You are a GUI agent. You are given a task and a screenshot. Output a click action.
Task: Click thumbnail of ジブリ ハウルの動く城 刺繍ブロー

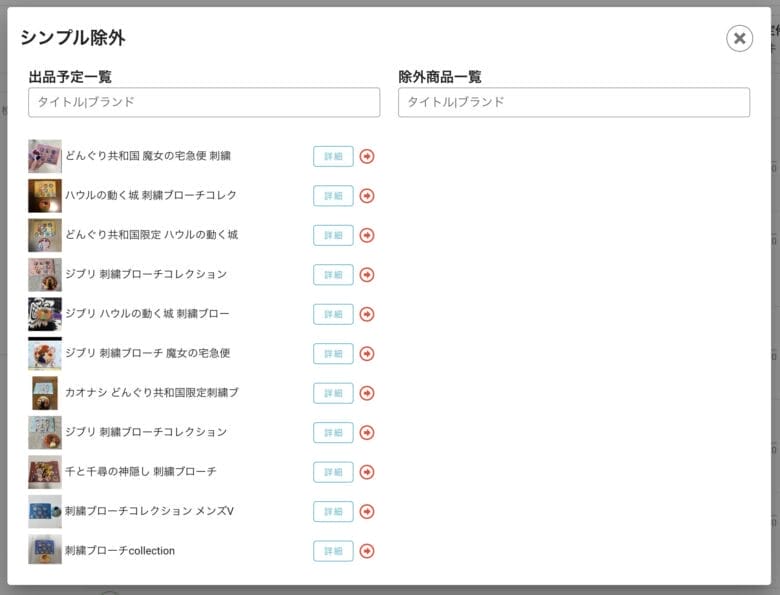point(45,314)
